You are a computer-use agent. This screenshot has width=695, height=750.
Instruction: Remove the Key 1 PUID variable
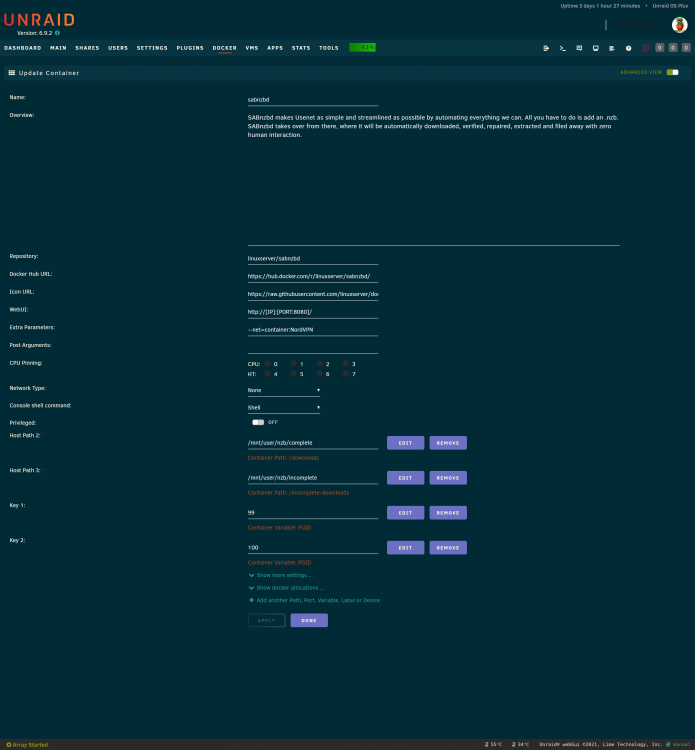point(448,513)
